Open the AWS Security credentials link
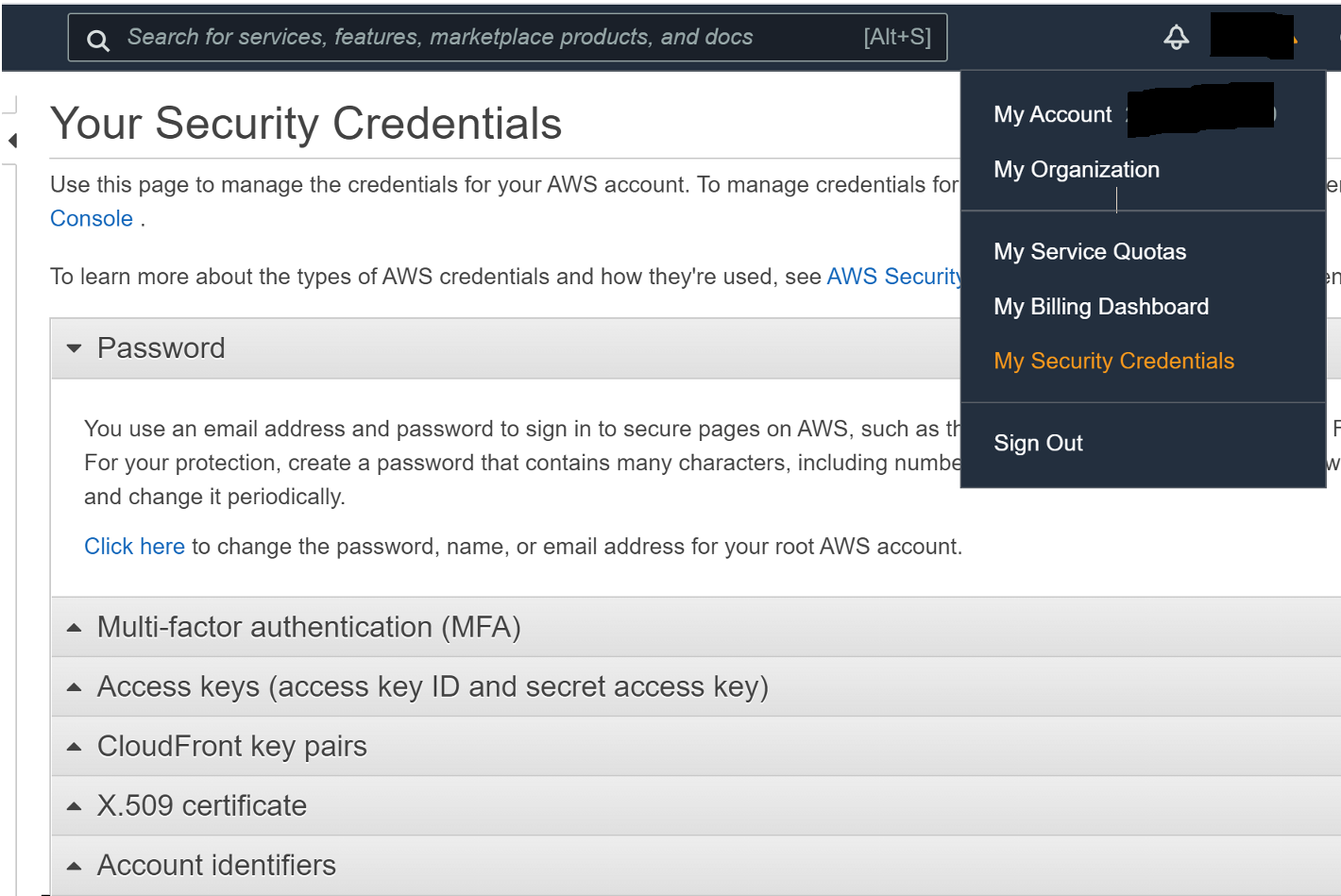 [893, 277]
